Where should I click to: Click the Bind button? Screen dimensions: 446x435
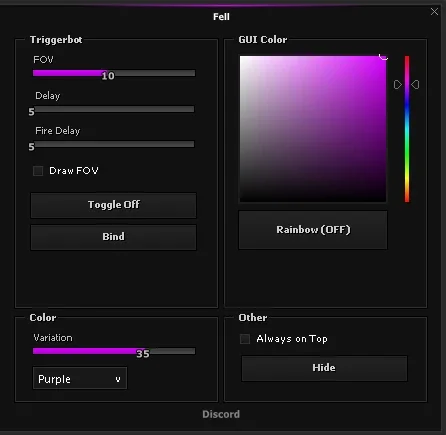113,237
